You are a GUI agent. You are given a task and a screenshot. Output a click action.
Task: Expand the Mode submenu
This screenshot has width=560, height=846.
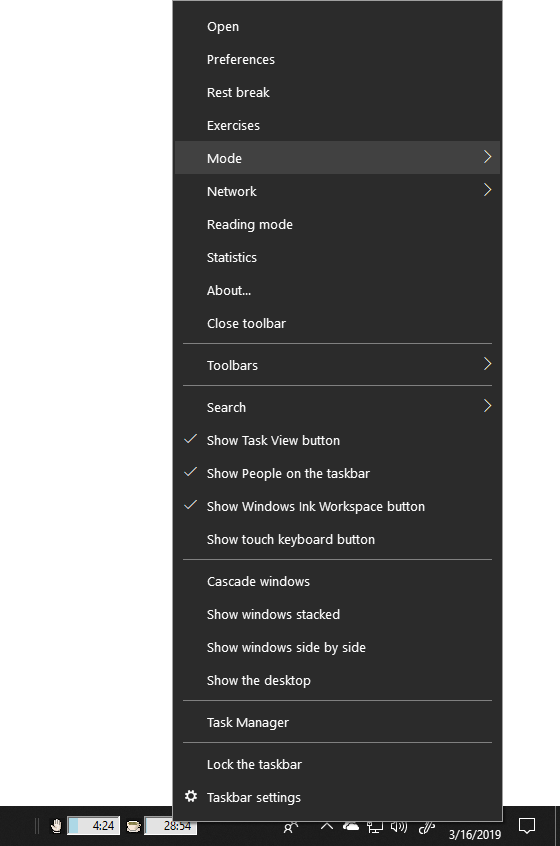click(338, 158)
